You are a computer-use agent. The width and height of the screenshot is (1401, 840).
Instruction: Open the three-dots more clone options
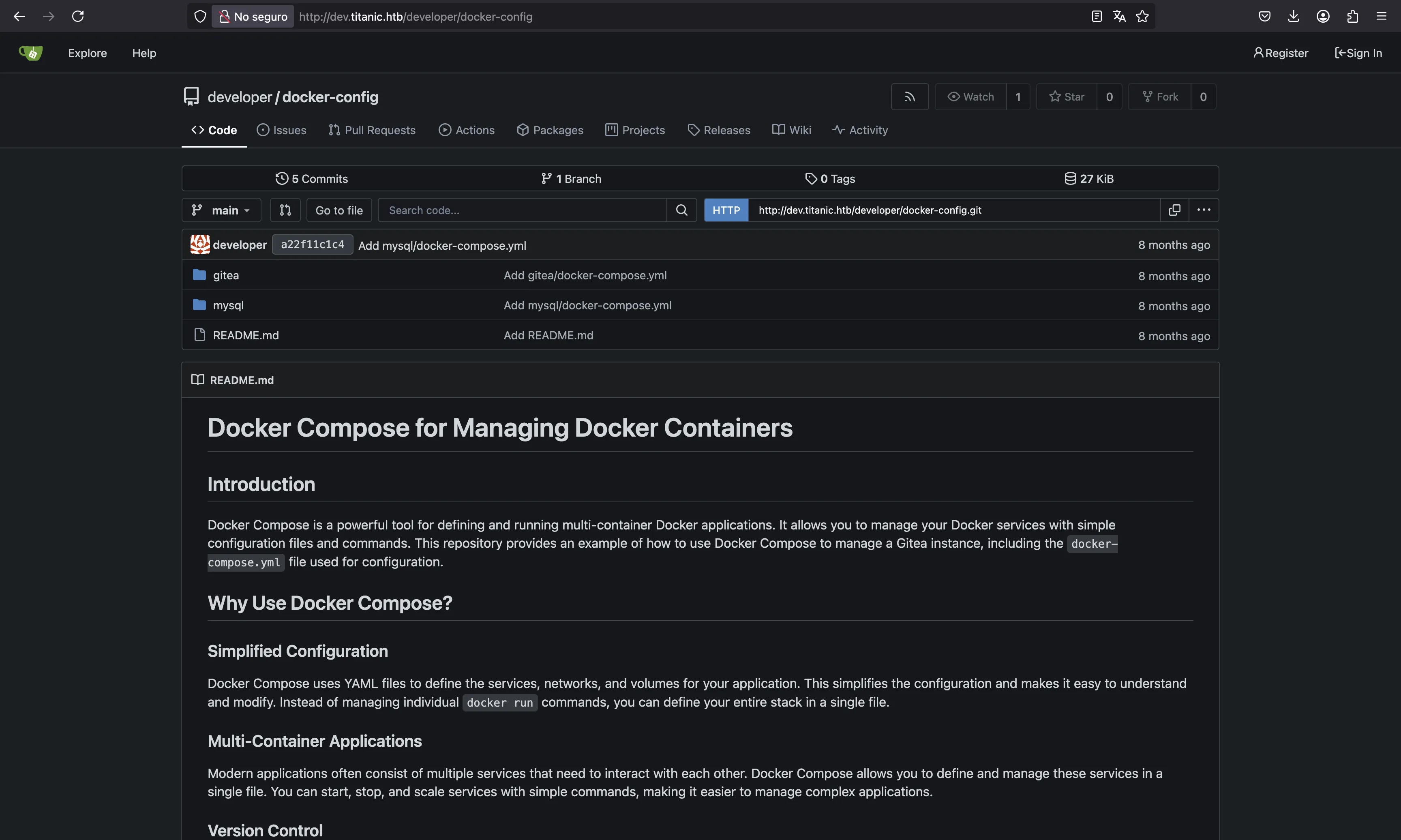[1204, 210]
